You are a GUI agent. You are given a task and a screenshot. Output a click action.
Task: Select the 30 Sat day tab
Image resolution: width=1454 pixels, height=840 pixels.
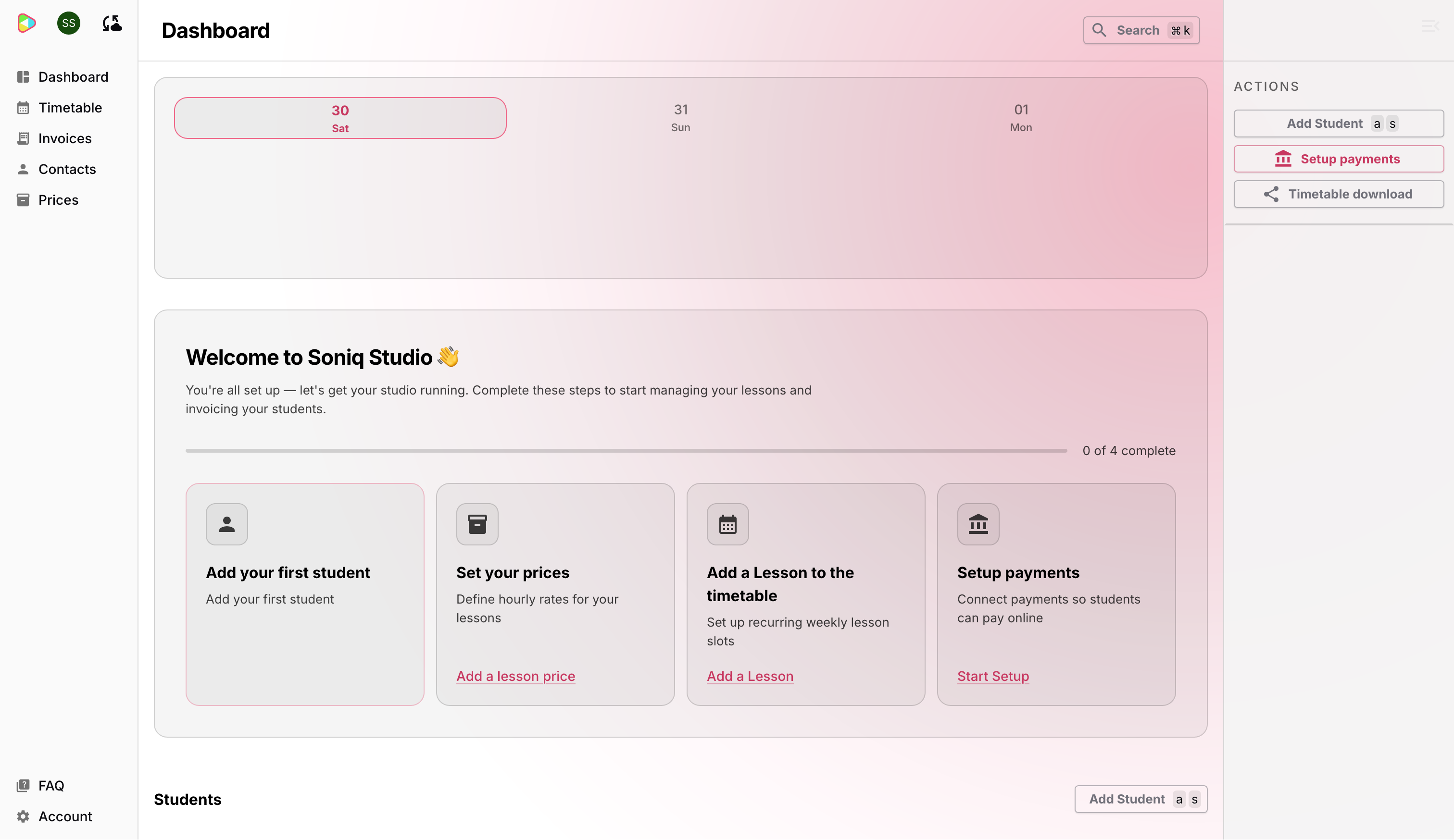340,118
